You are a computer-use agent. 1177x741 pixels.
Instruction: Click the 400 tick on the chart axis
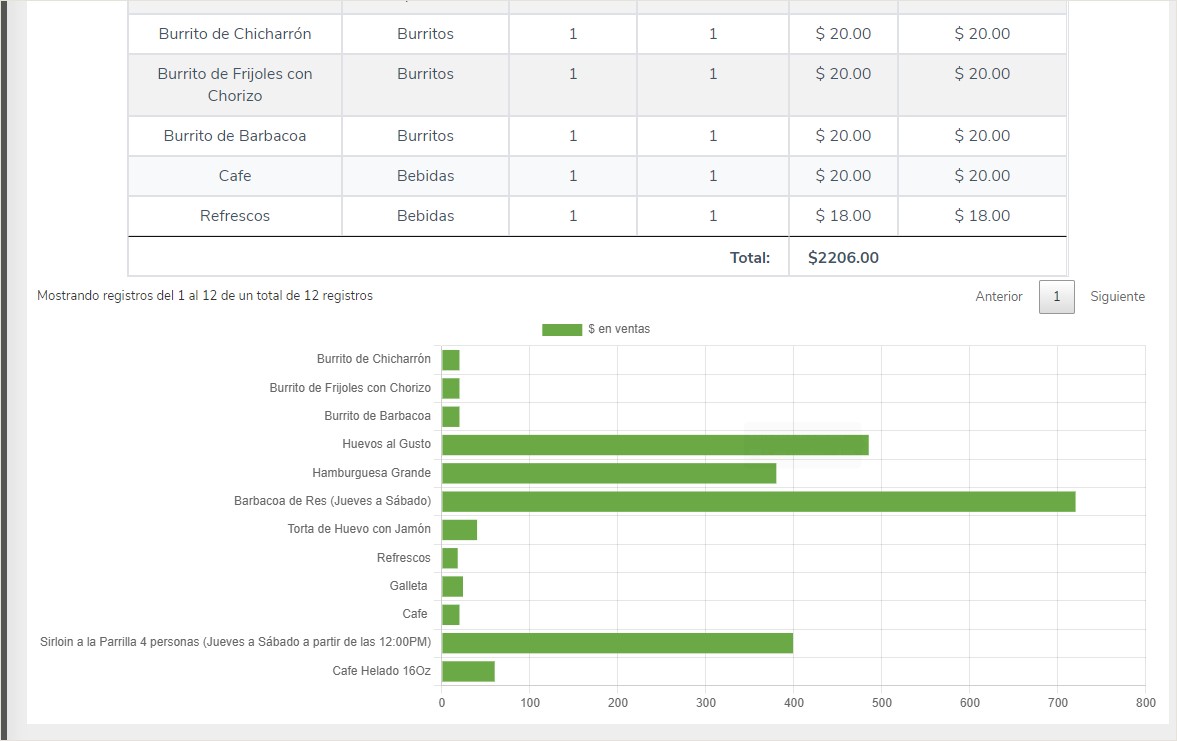(x=793, y=703)
